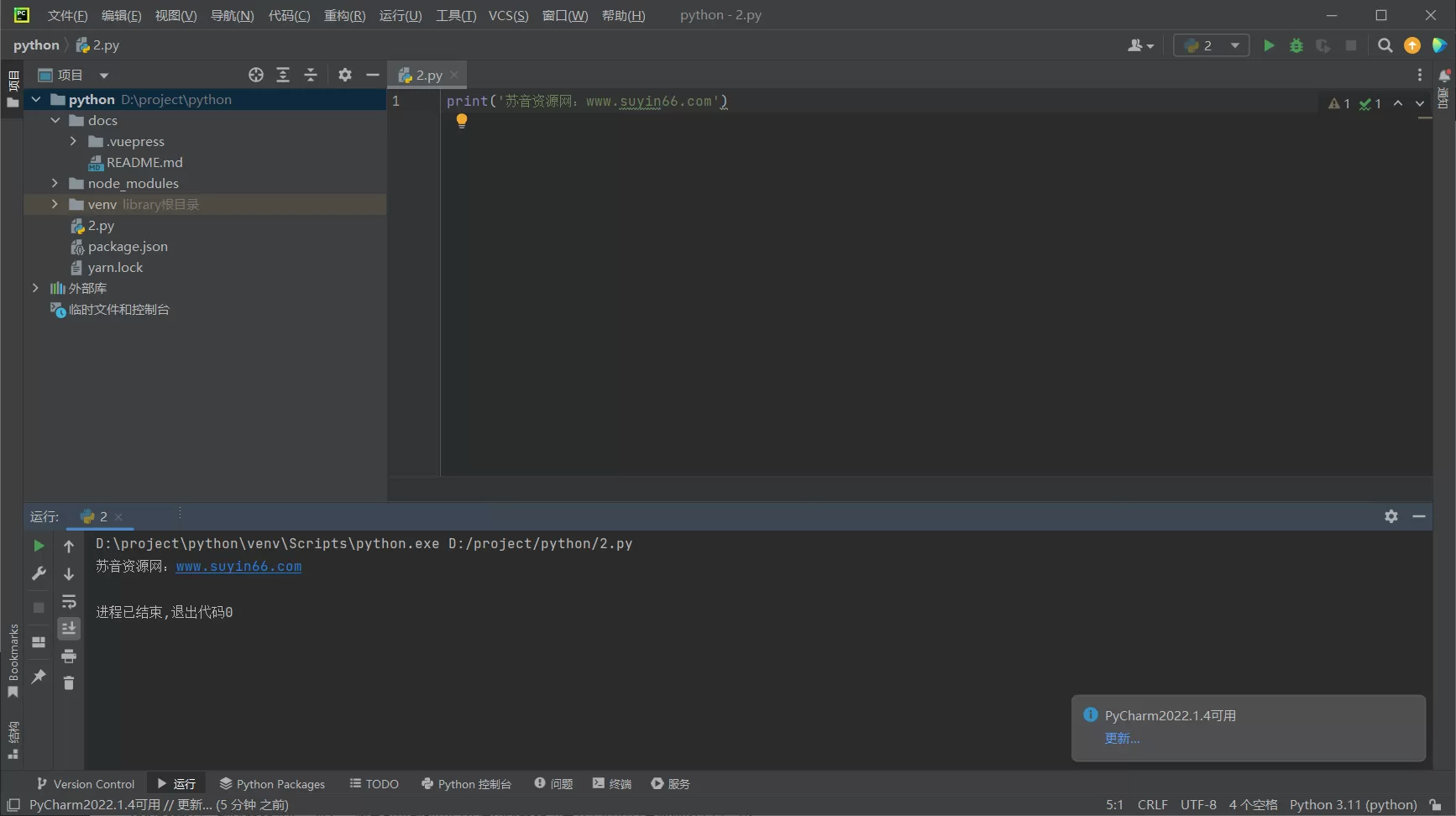
Task: Open the 运行(U) menu
Action: coord(401,15)
